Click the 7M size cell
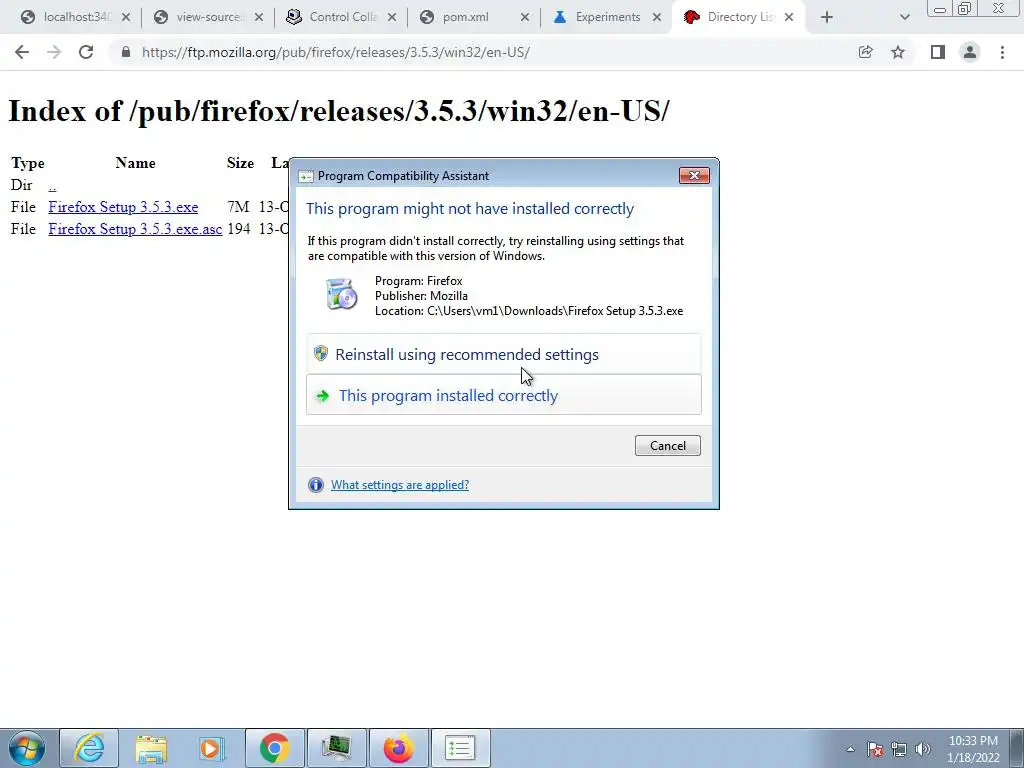This screenshot has height=768, width=1024. click(x=238, y=207)
